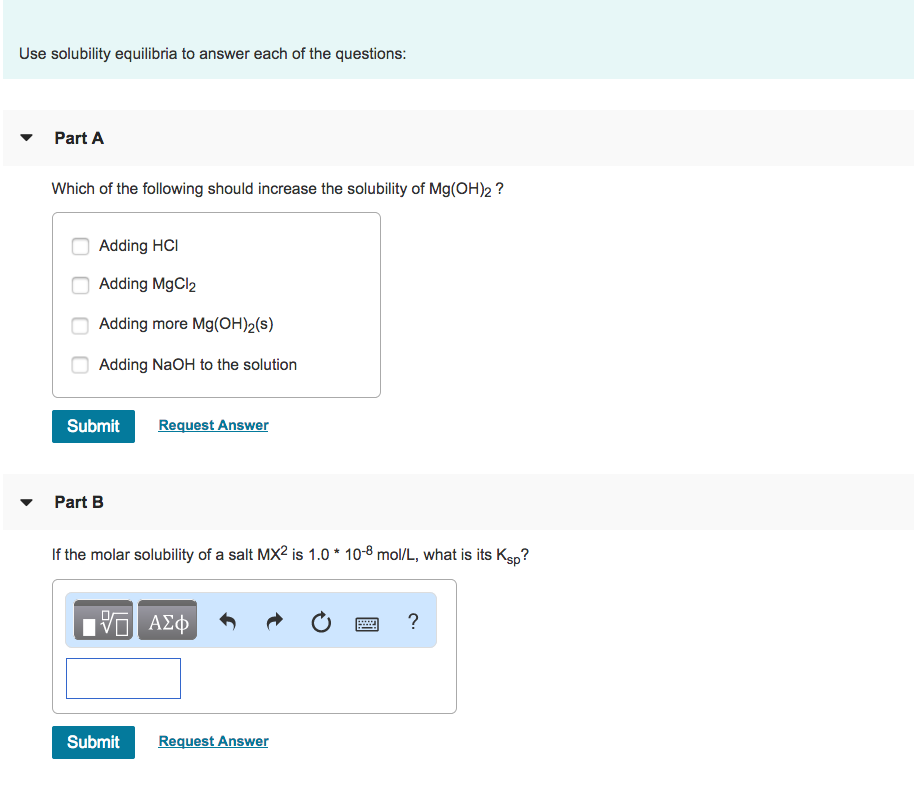Check the Adding HCl option
The height and width of the screenshot is (798, 914).
pyautogui.click(x=80, y=246)
